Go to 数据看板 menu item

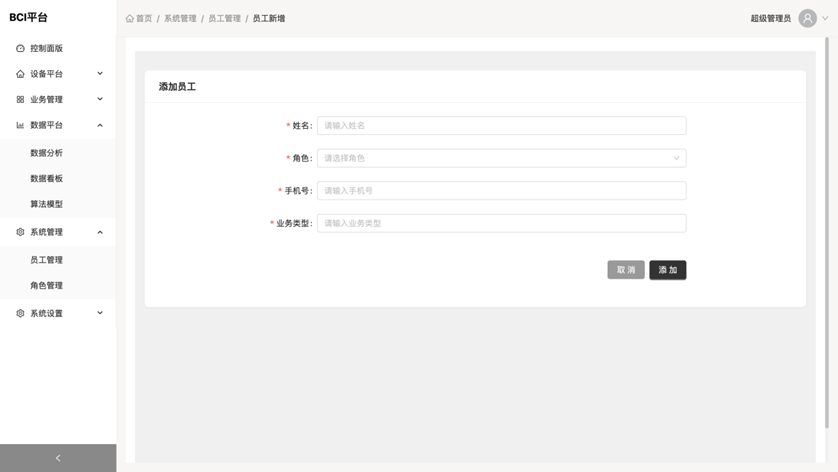[46, 178]
